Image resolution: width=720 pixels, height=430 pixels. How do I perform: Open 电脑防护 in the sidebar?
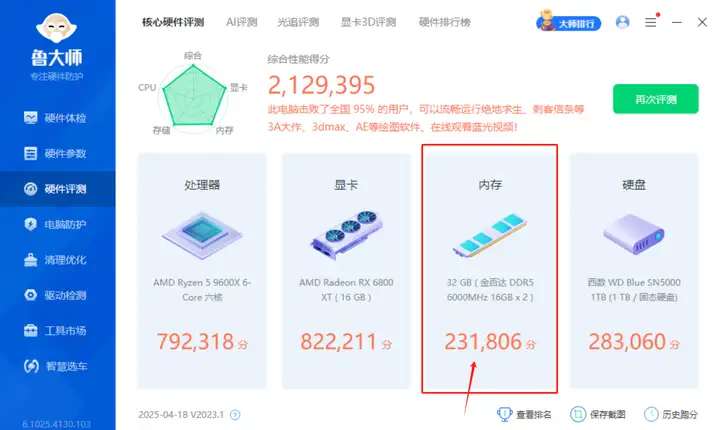55,224
